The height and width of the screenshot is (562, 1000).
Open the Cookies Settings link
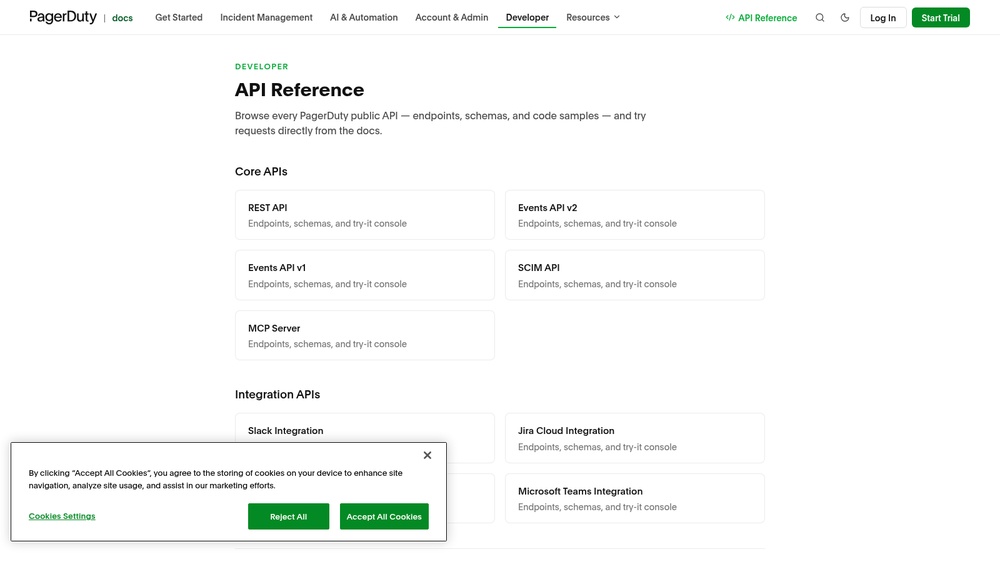pos(62,516)
